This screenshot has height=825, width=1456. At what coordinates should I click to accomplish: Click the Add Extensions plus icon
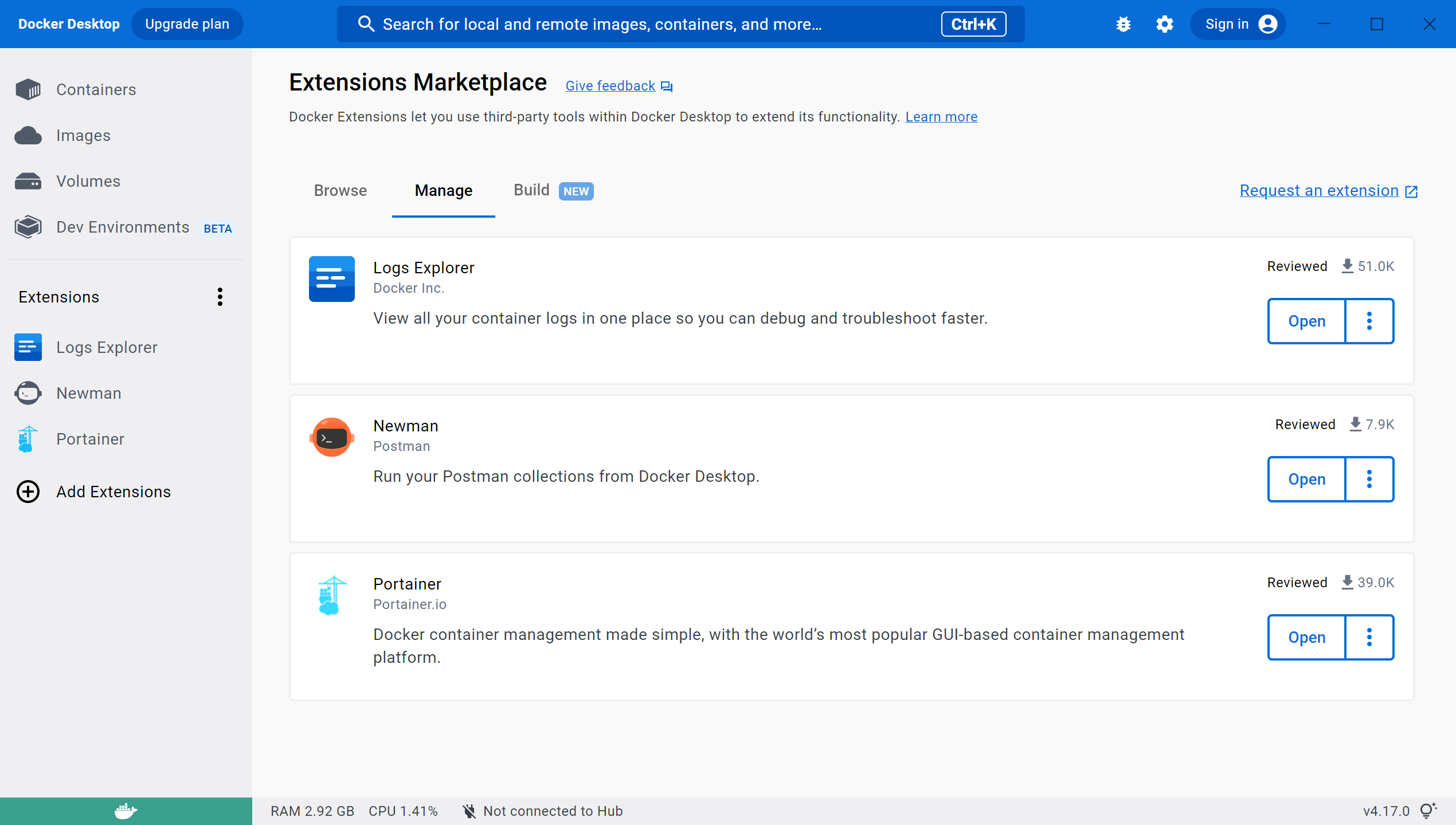(x=28, y=492)
